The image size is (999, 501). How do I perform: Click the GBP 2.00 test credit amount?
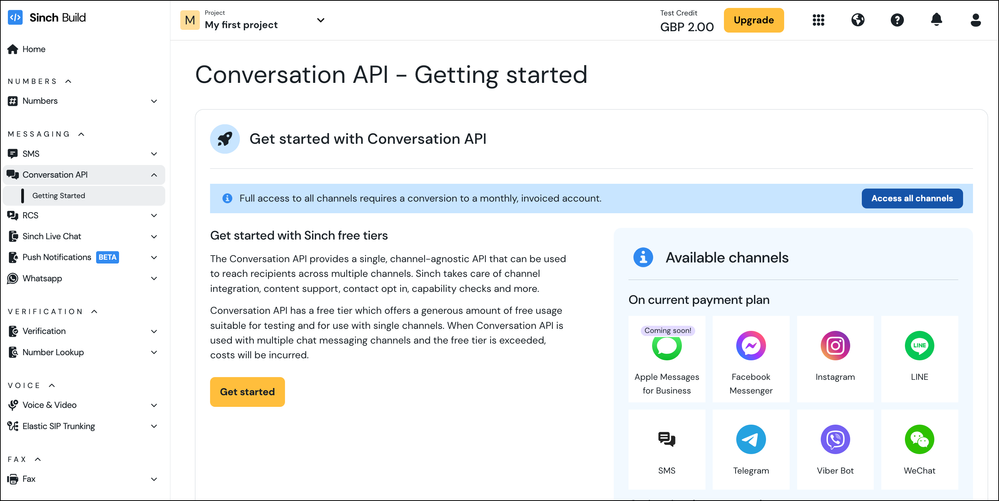687,27
